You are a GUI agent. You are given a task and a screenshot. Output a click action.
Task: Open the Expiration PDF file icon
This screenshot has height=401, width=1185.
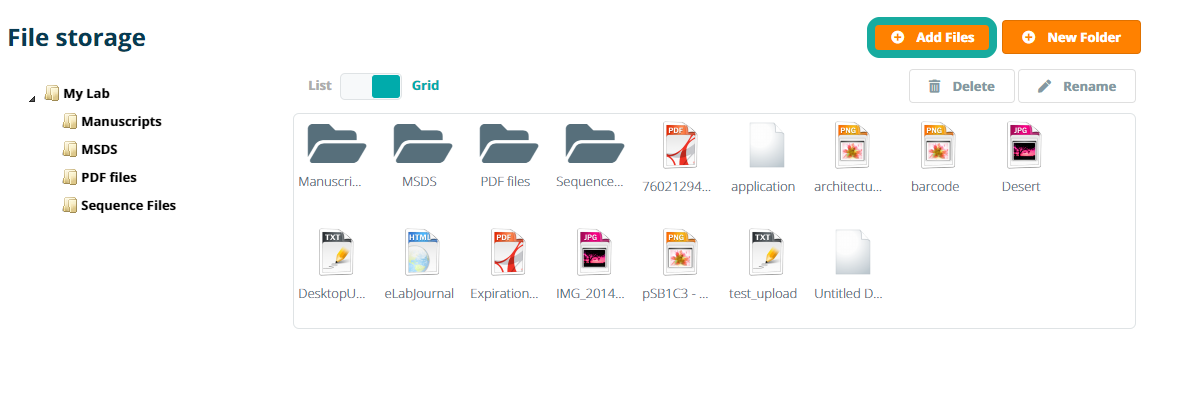(505, 252)
